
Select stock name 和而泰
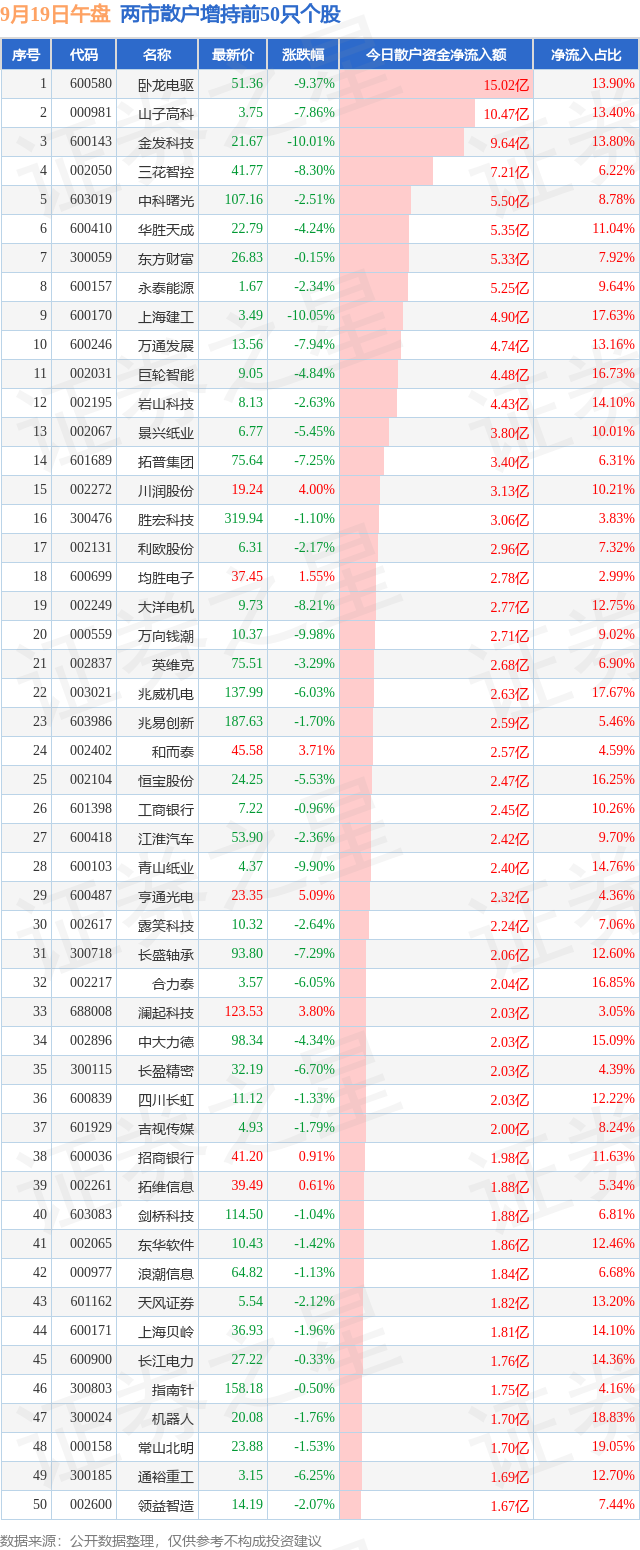(173, 752)
